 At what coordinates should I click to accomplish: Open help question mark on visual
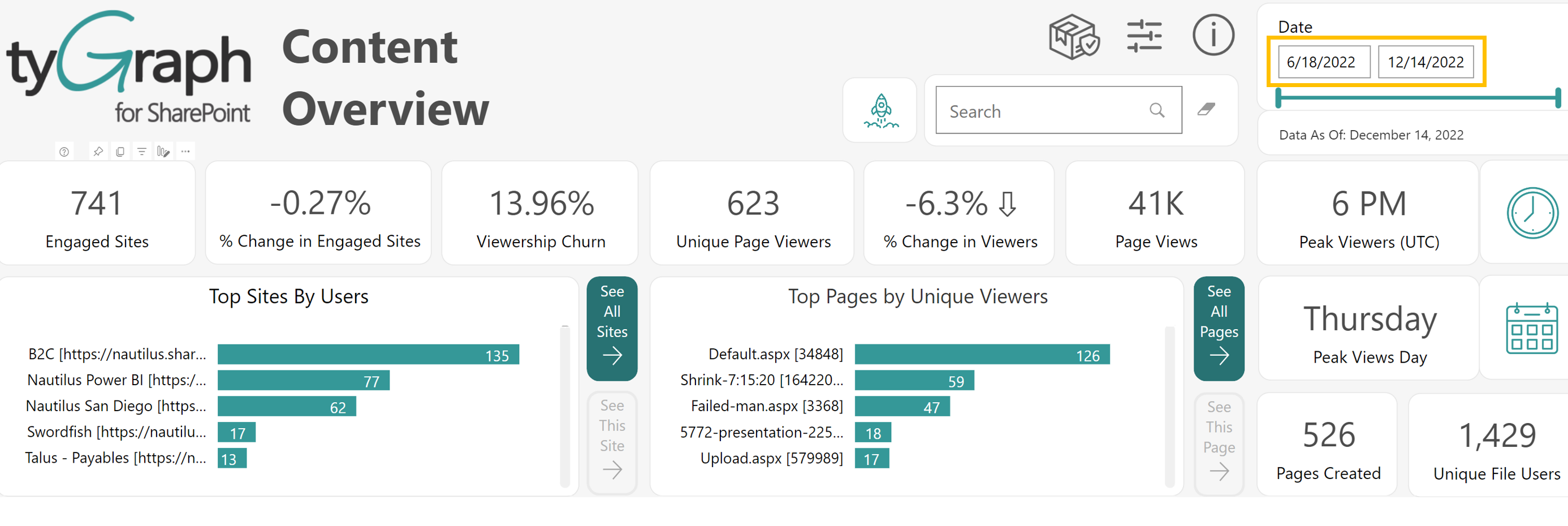tap(64, 152)
